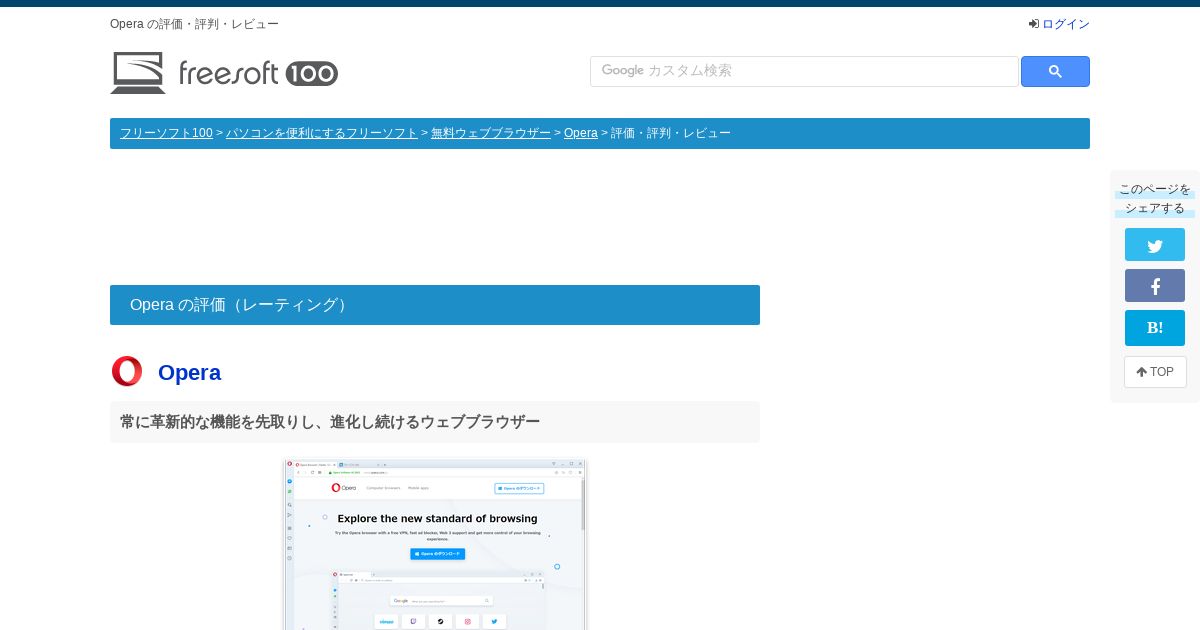This screenshot has width=1200, height=630.
Task: Open the Opera breadcrumb link
Action: coord(581,133)
